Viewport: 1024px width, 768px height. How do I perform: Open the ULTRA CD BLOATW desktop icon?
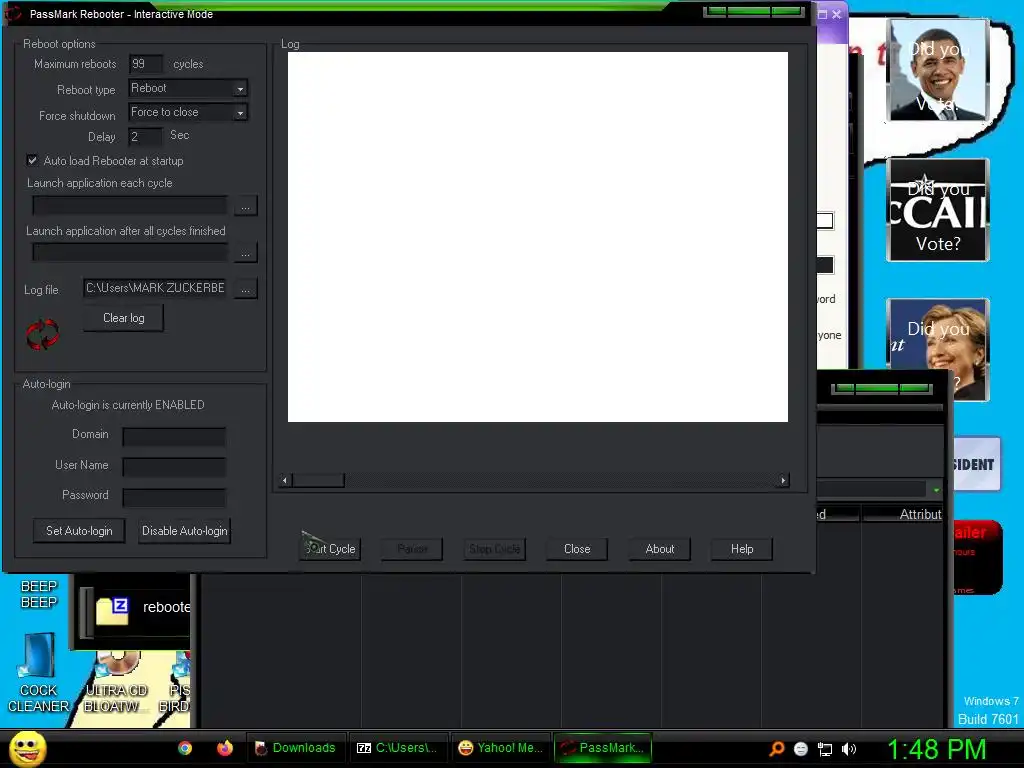click(x=114, y=682)
